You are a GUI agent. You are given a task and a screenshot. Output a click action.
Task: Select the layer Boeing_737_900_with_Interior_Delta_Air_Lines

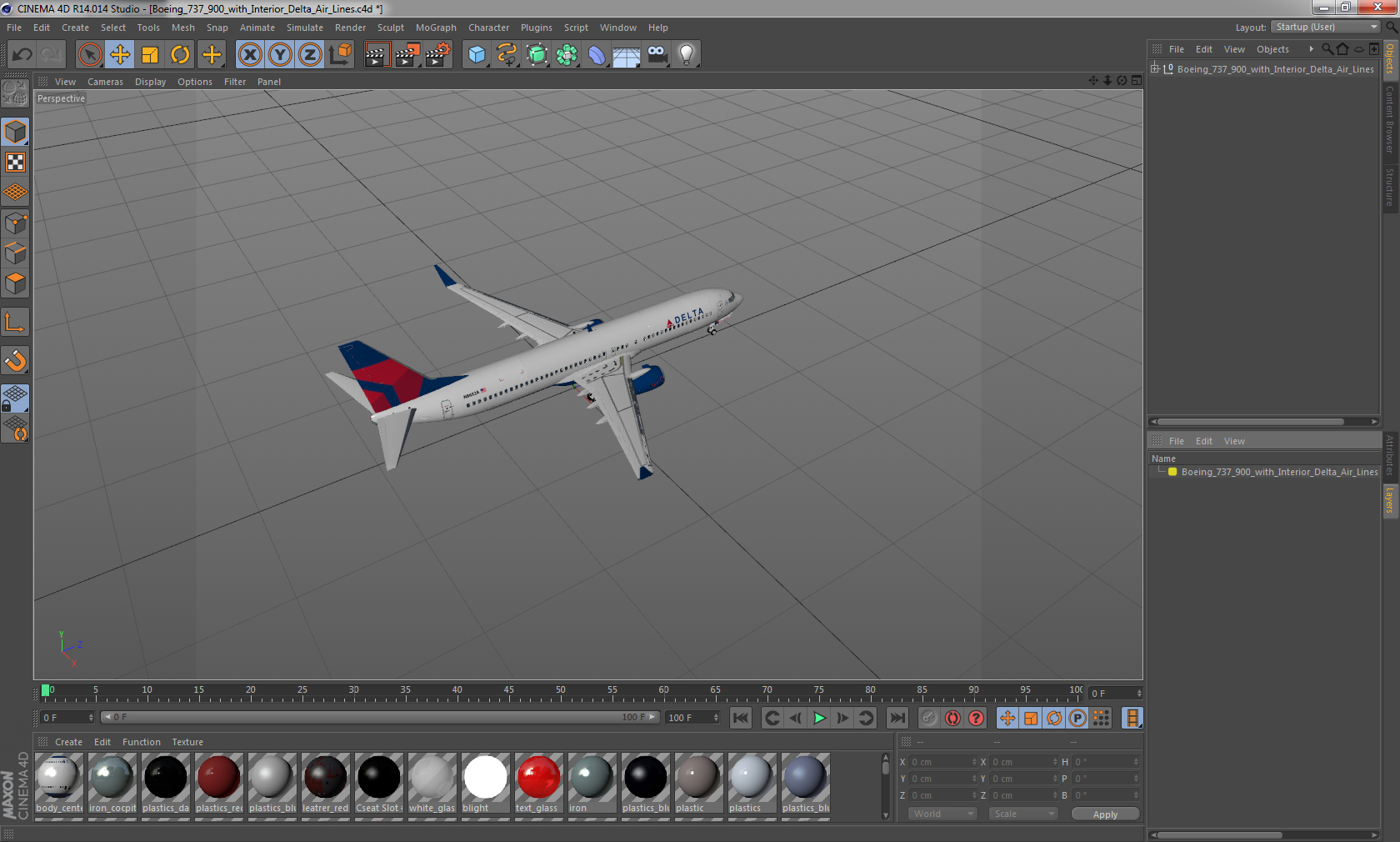click(x=1279, y=472)
